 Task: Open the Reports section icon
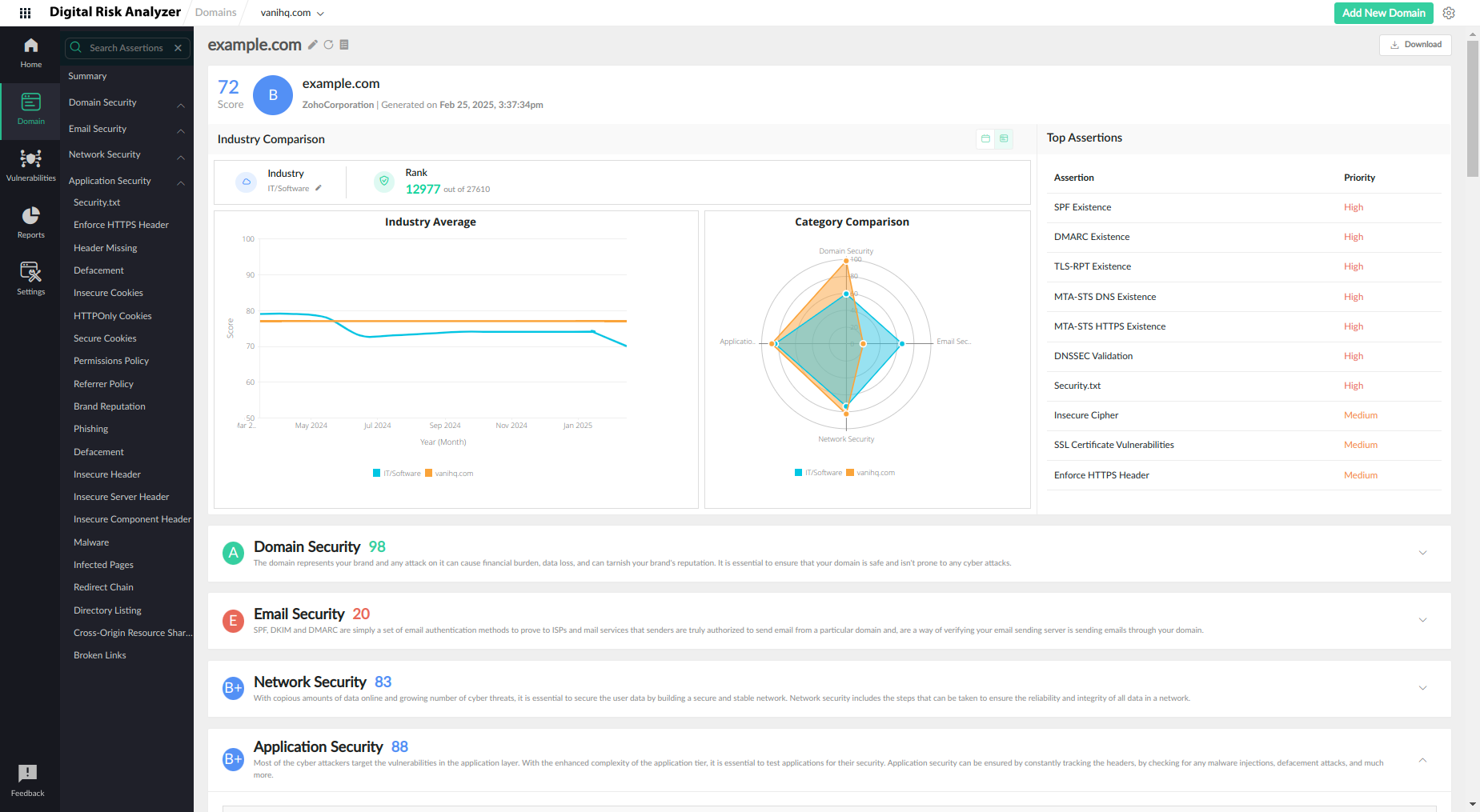pyautogui.click(x=30, y=222)
